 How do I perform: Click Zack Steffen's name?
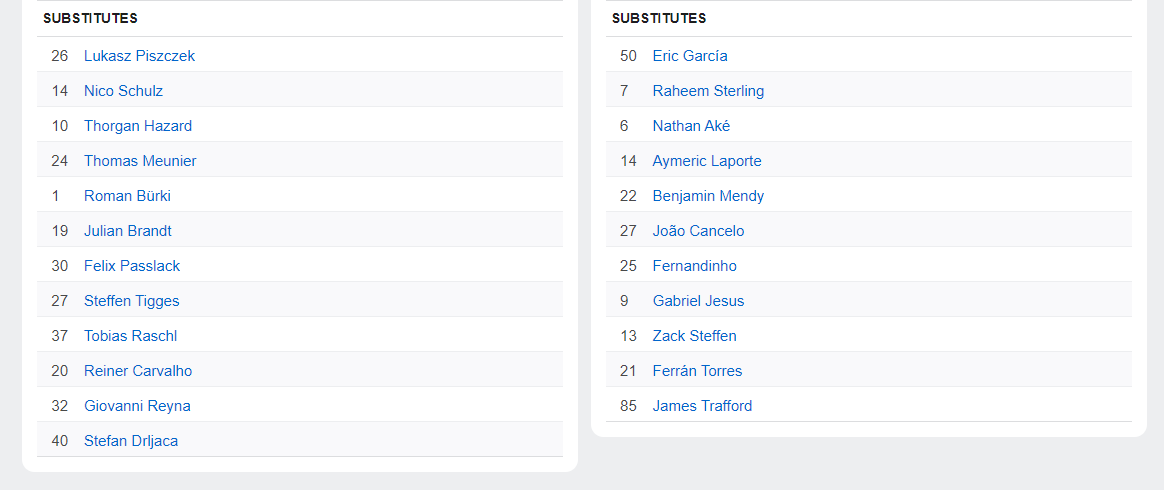694,336
